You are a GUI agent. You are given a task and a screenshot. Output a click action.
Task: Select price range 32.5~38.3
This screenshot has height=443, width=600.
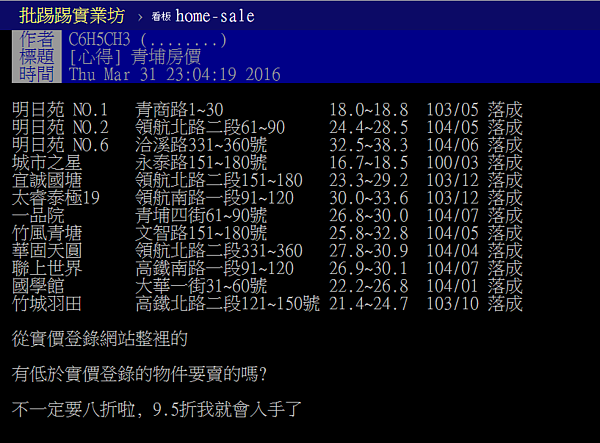(369, 145)
